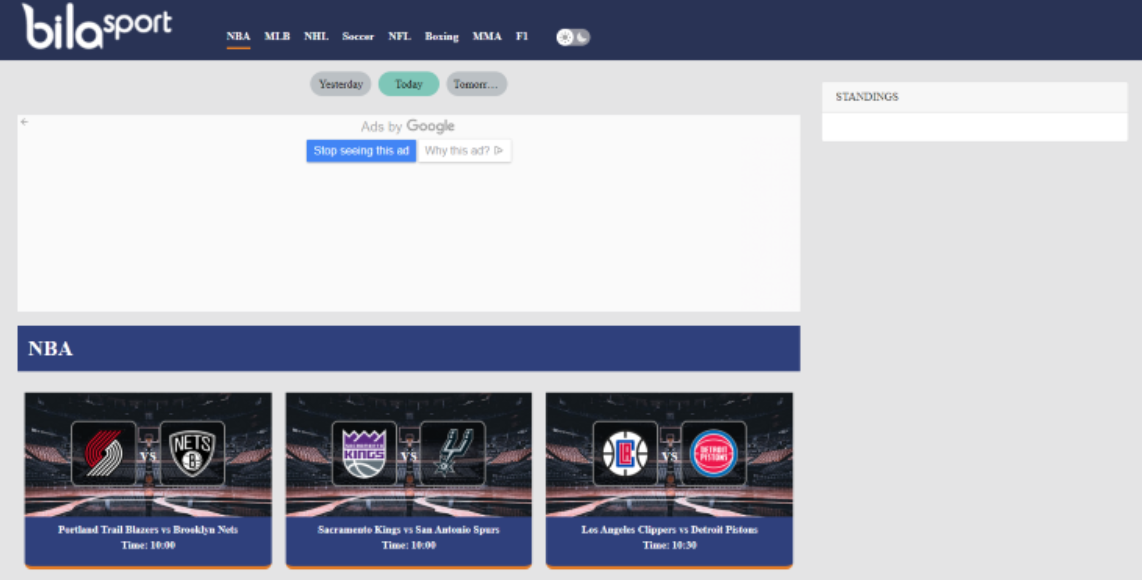Click the Detroit Pistons logo

coord(714,453)
